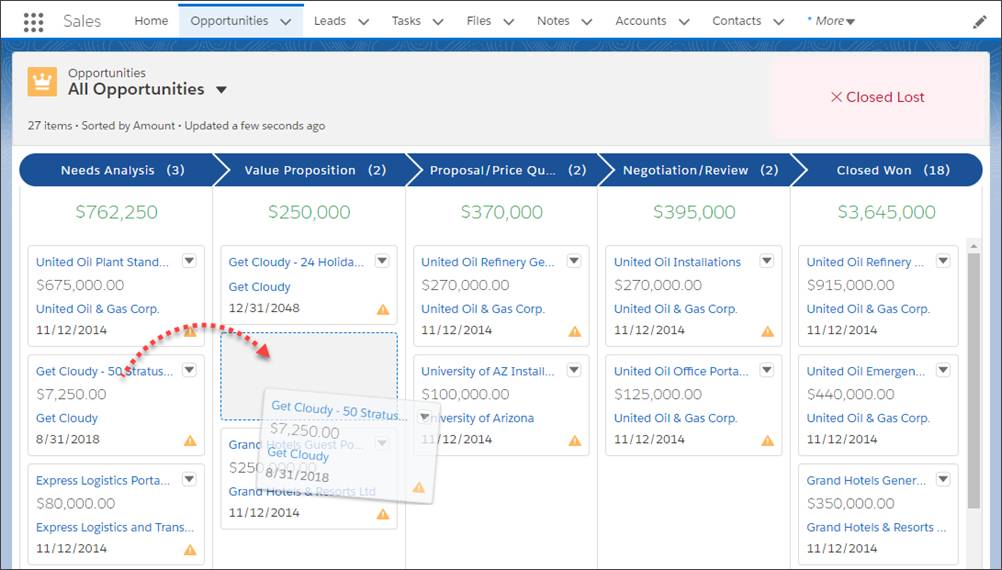The height and width of the screenshot is (570, 1002).
Task: Open actions menu on United Oil Office Portable card
Action: coord(767,370)
